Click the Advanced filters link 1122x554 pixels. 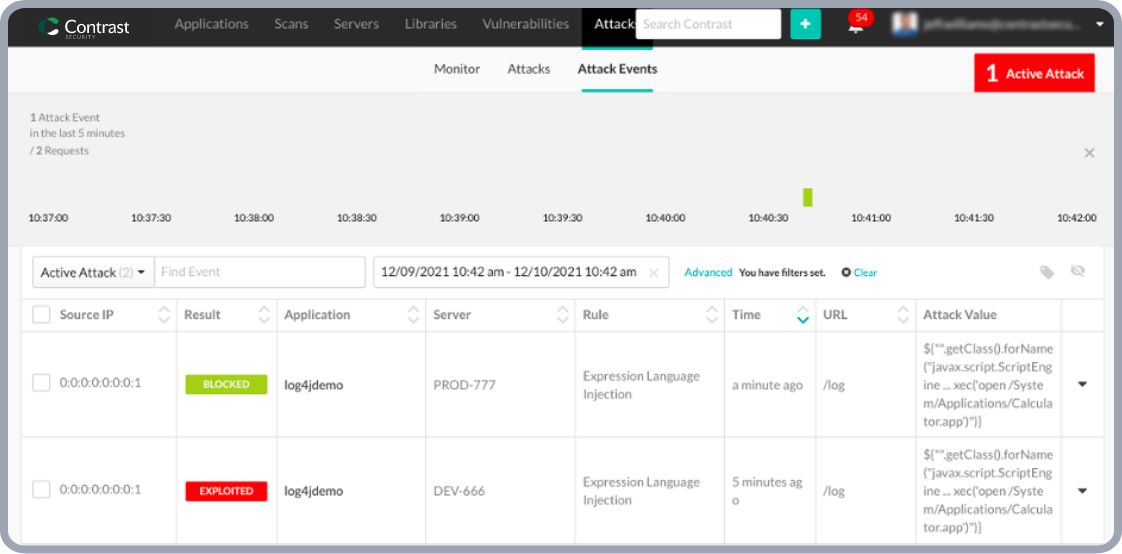pos(708,272)
